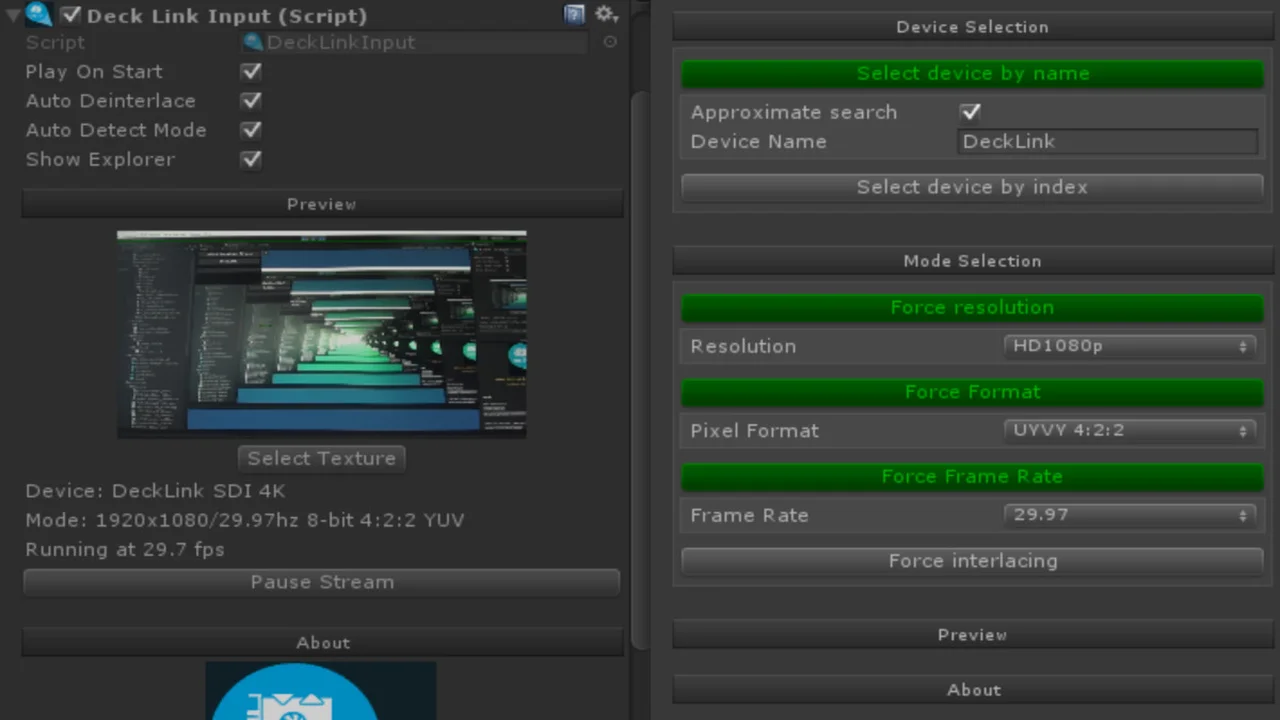
Task: Click the Deck Link Input script icon
Action: point(38,15)
